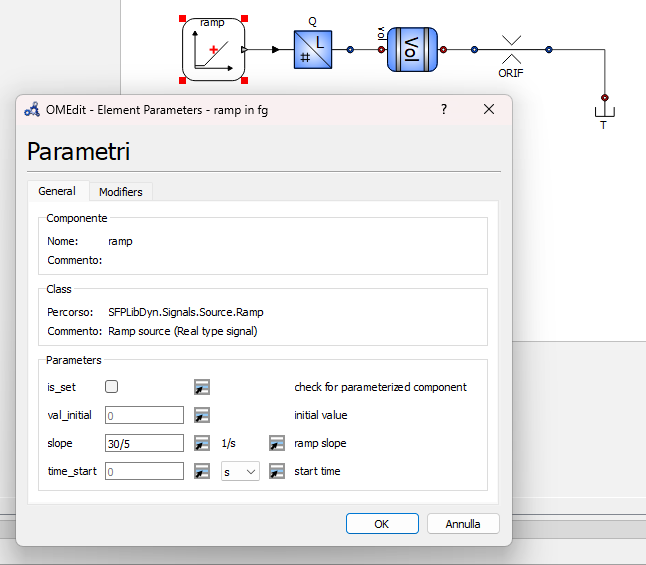Image resolution: width=646 pixels, height=565 pixels.
Task: Click the icon right of the s dropdown
Action: (x=277, y=471)
